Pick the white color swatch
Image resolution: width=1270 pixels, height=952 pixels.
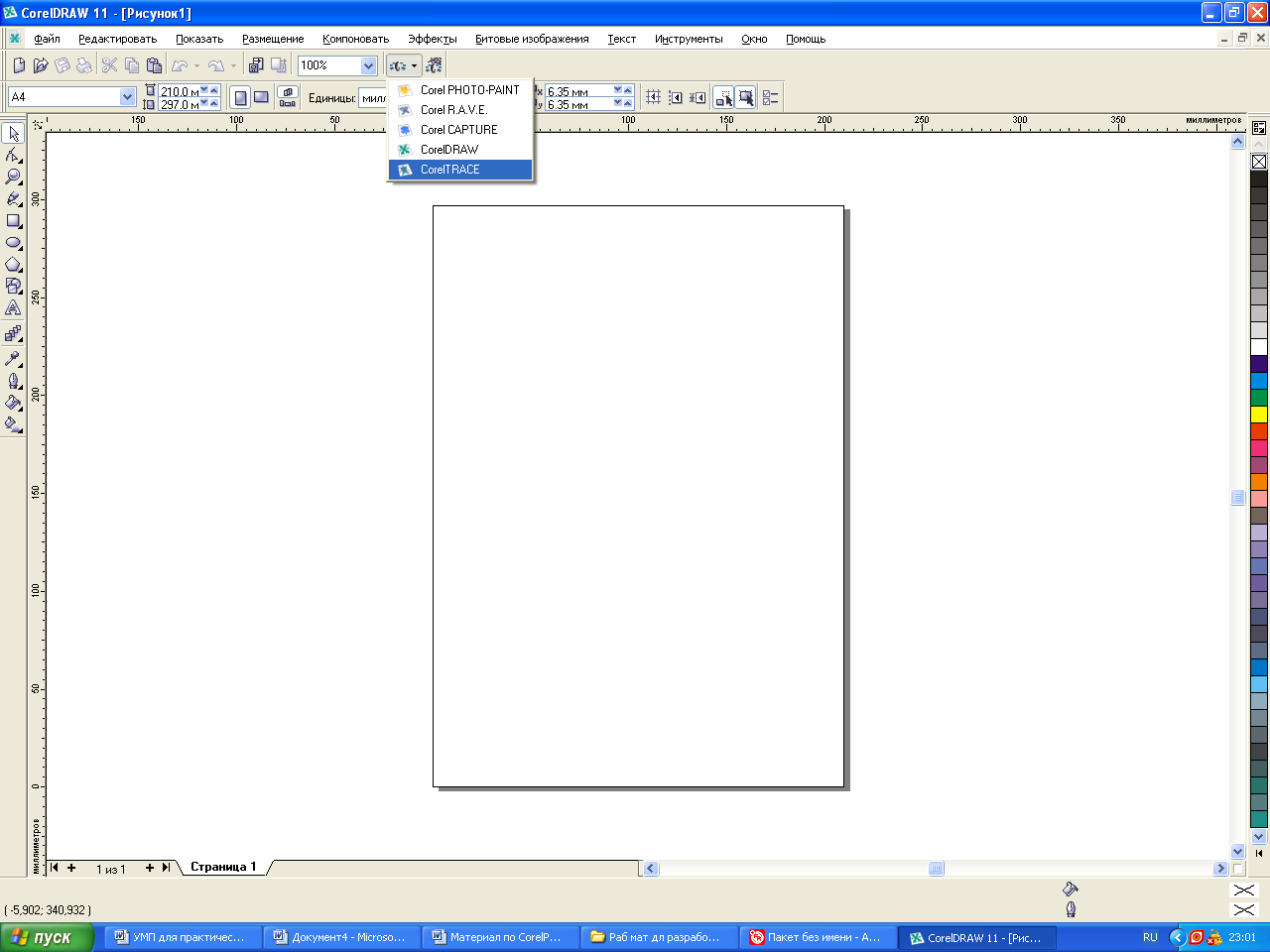click(x=1259, y=347)
